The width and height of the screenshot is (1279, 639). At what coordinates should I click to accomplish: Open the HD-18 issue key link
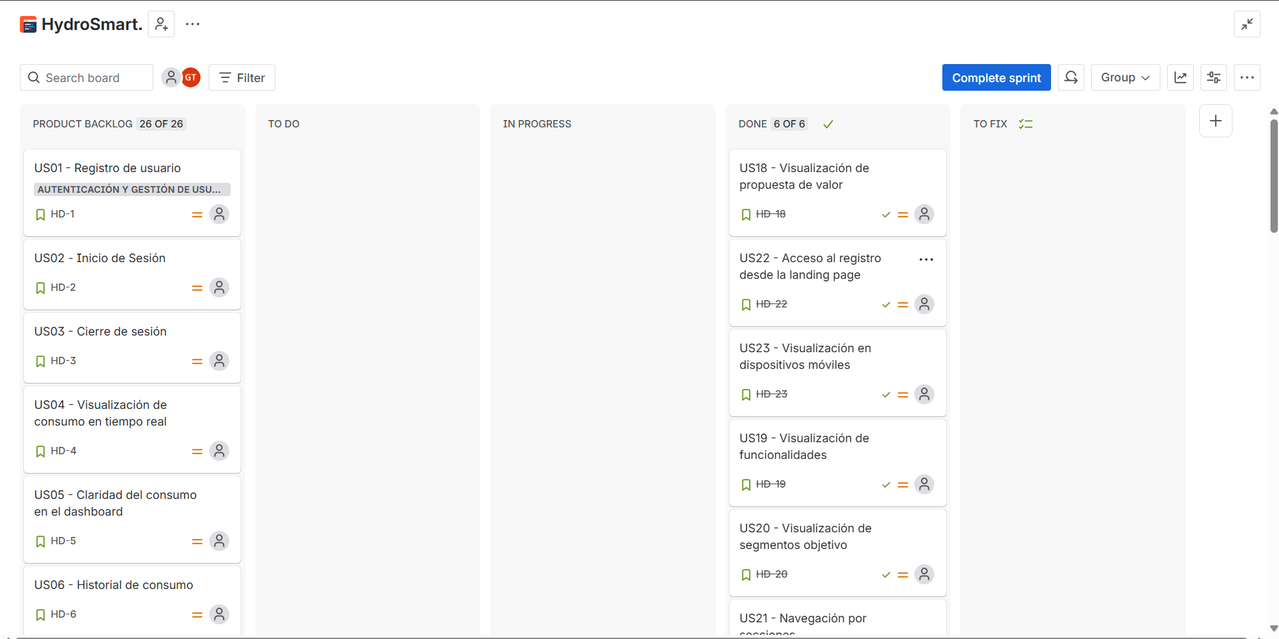pos(771,214)
